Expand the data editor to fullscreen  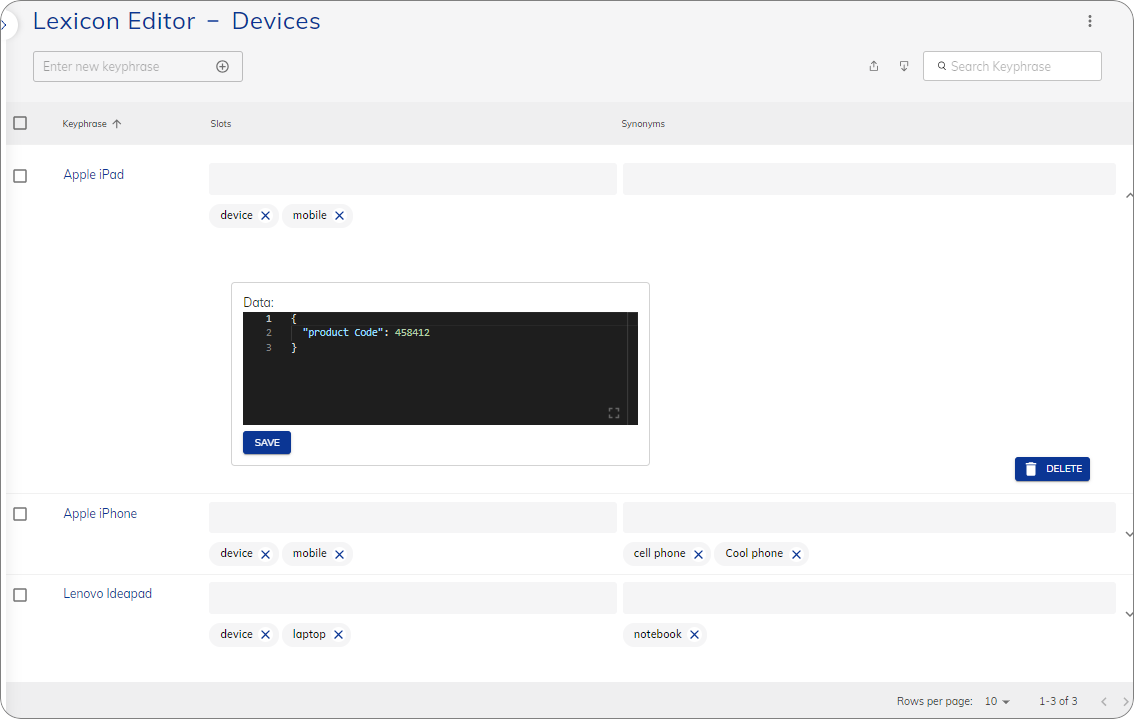coord(614,413)
